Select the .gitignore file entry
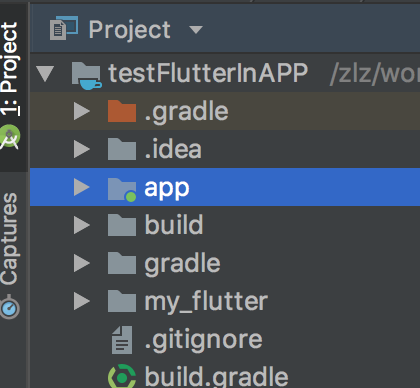 click(x=225, y=340)
